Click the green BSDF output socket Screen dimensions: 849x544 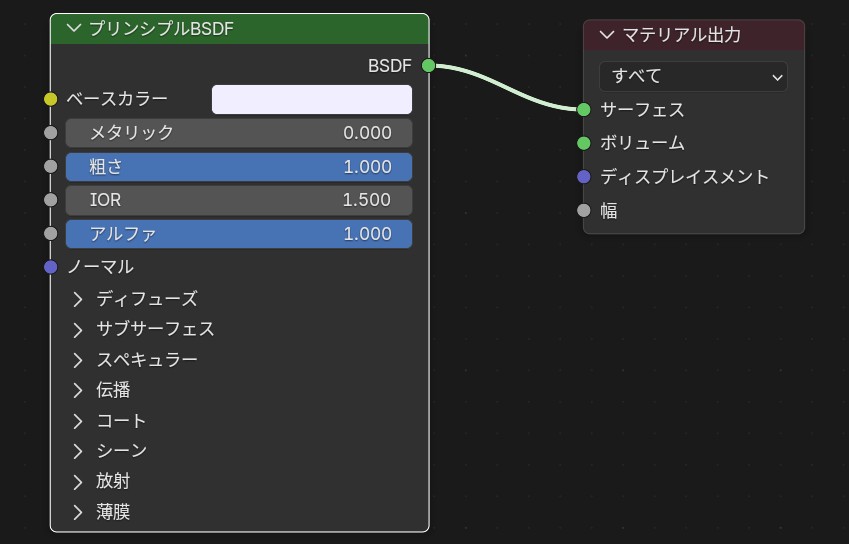428,66
